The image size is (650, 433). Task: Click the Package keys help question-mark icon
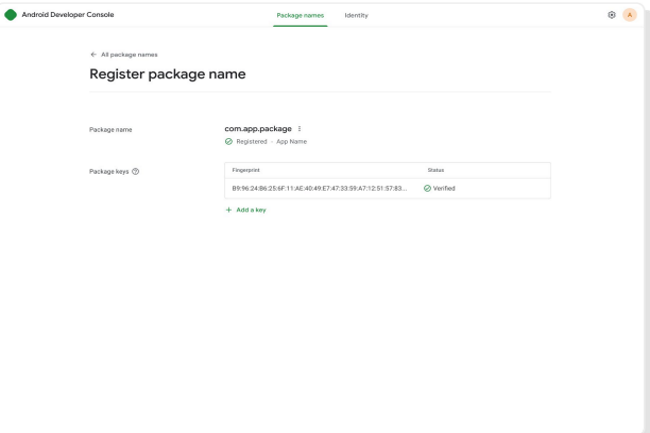click(135, 171)
